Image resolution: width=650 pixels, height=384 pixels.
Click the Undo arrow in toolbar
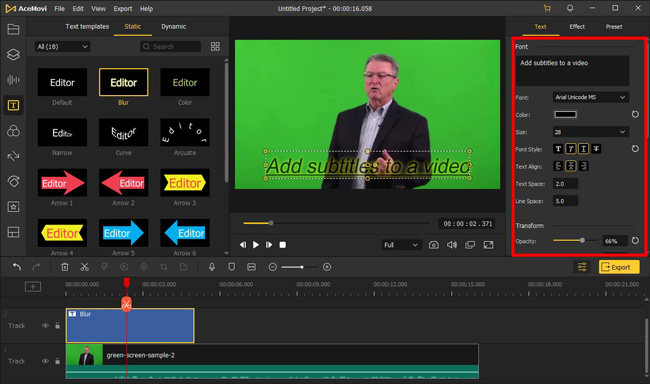(x=17, y=267)
